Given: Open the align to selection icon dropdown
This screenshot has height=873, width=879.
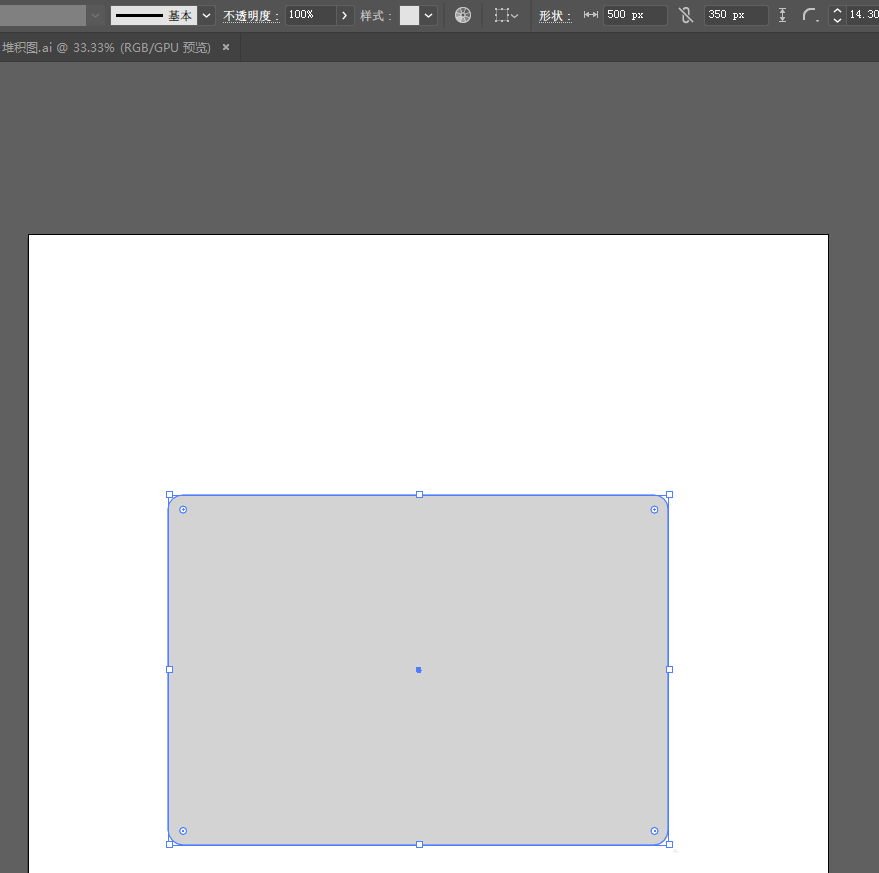Looking at the screenshot, I should click(x=506, y=15).
